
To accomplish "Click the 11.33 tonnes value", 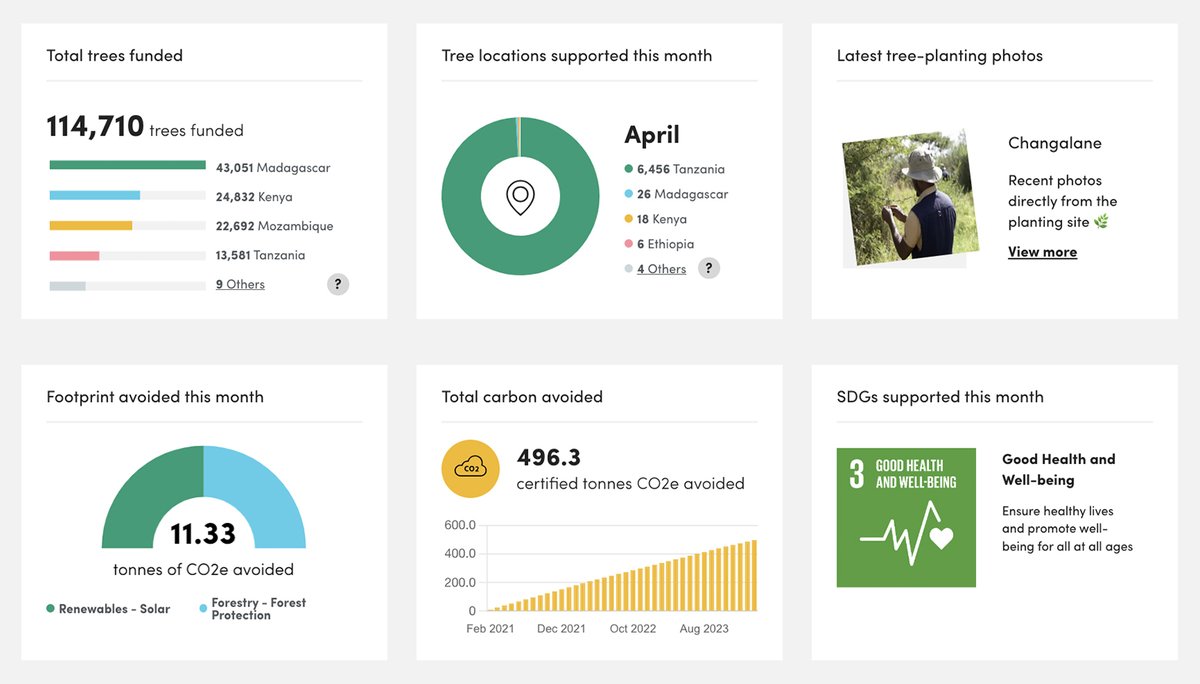I will pyautogui.click(x=203, y=534).
